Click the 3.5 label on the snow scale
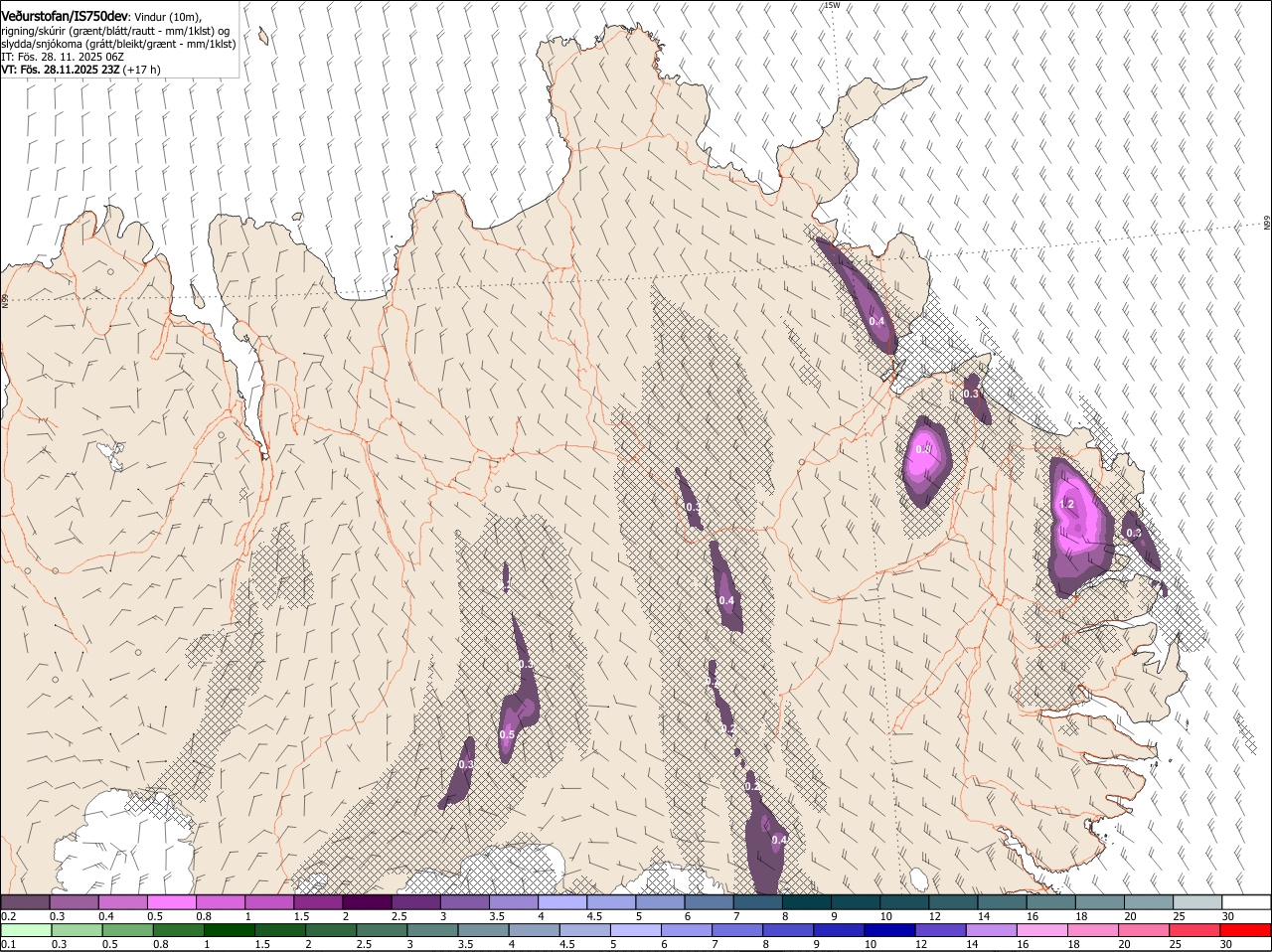This screenshot has height=952, width=1272. 497,915
